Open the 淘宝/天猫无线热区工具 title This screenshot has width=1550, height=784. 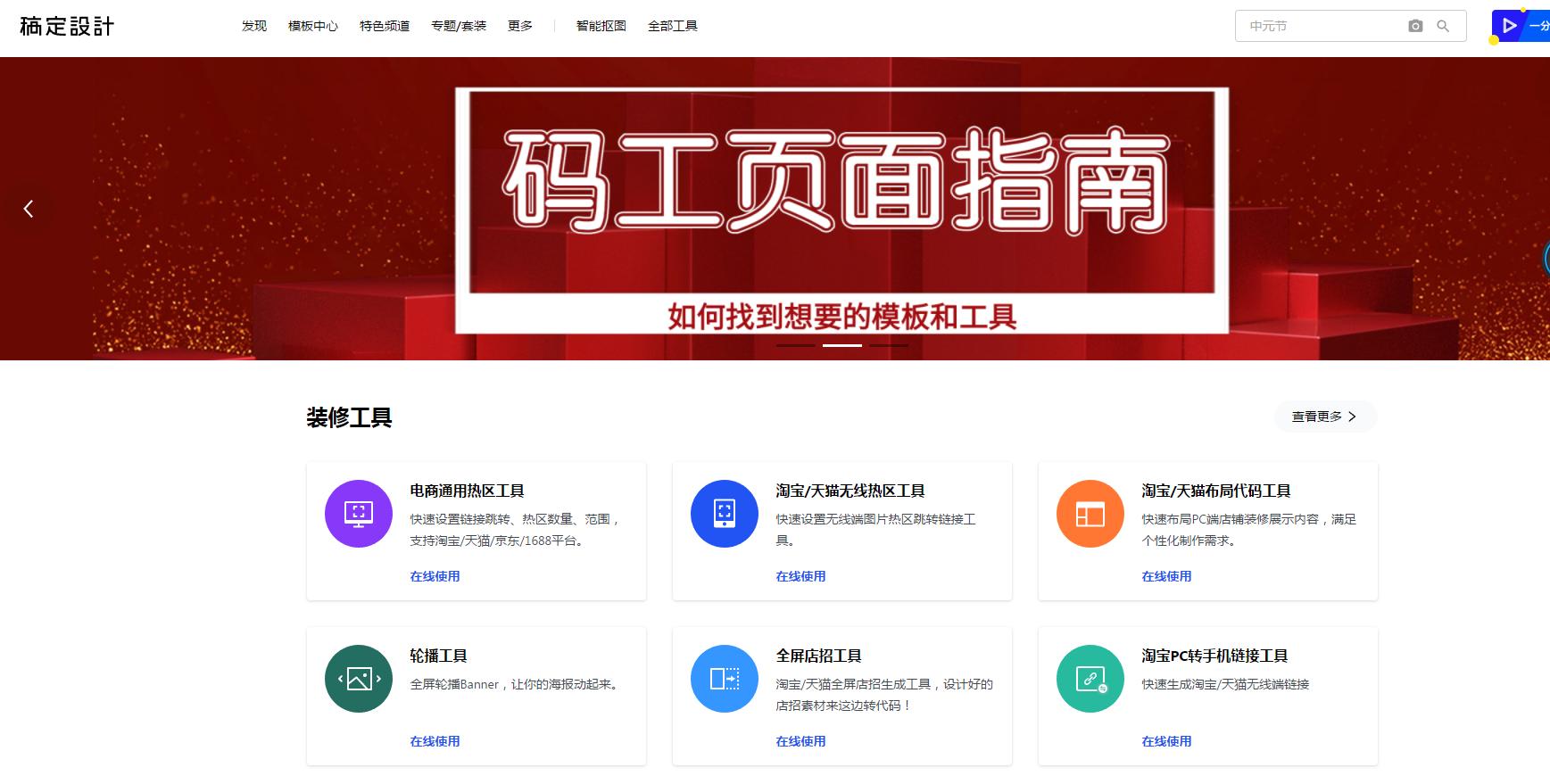click(850, 491)
